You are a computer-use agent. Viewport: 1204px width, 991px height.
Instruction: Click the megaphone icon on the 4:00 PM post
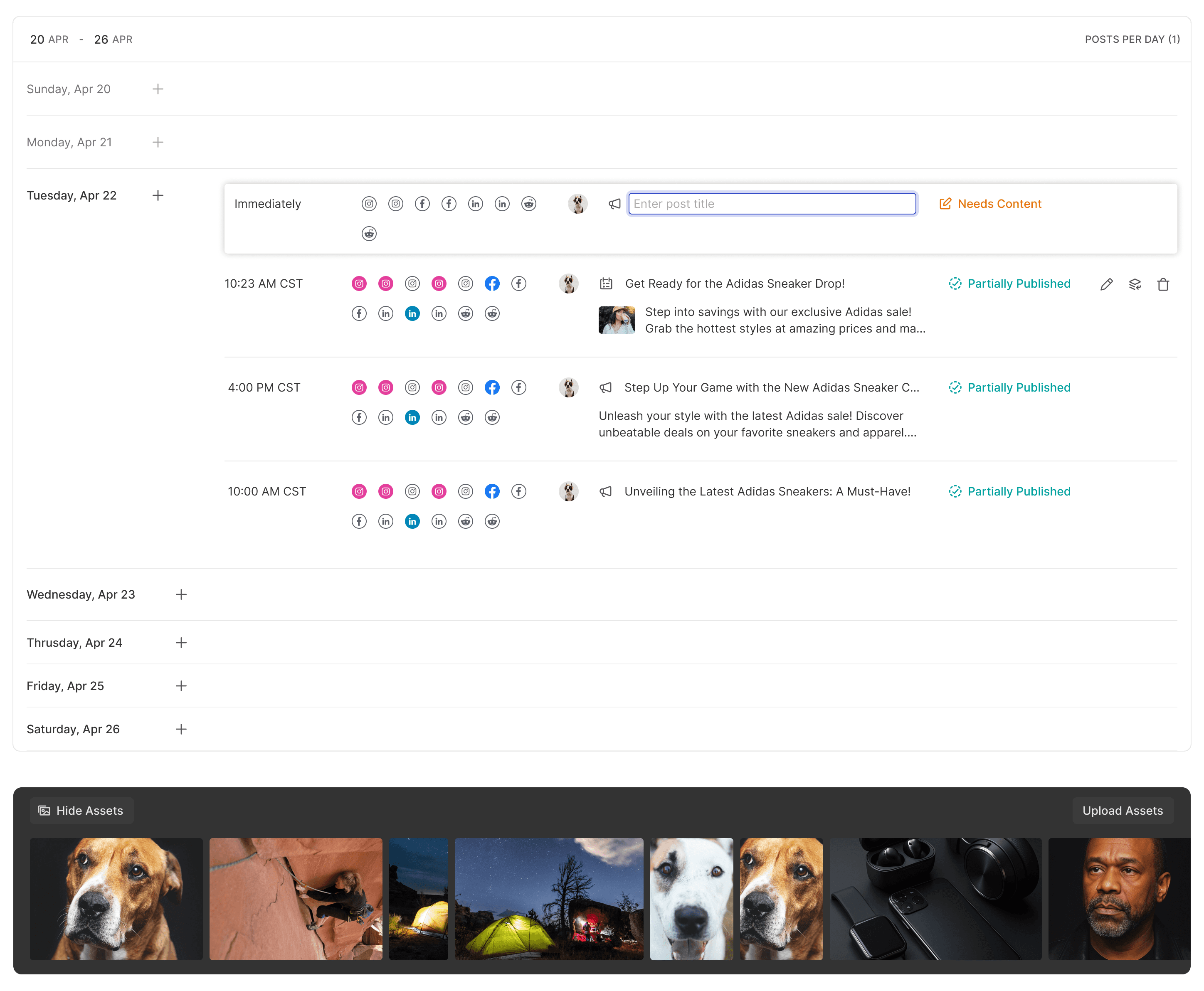point(606,387)
